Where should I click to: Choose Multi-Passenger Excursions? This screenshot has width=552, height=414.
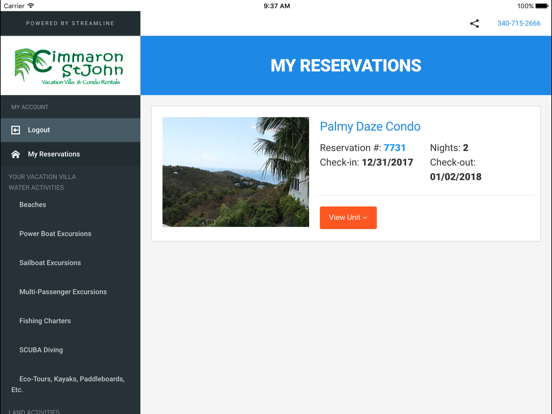(x=63, y=292)
